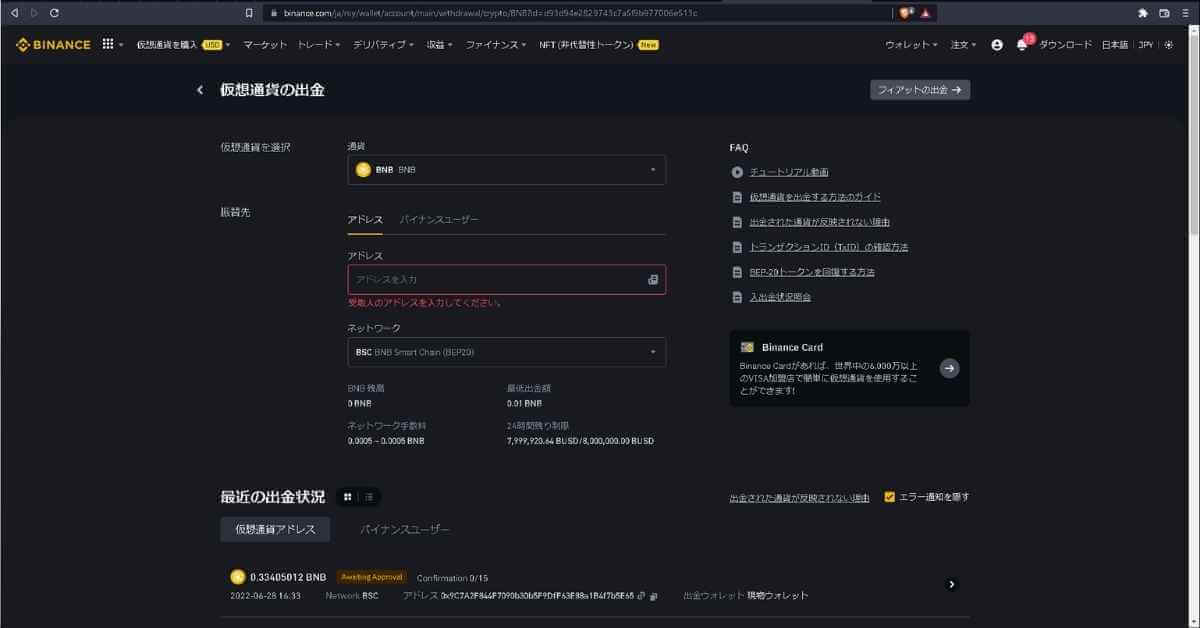Screen dimensions: 1200x628
Task: Open notifications bell icon
Action: 1022,45
